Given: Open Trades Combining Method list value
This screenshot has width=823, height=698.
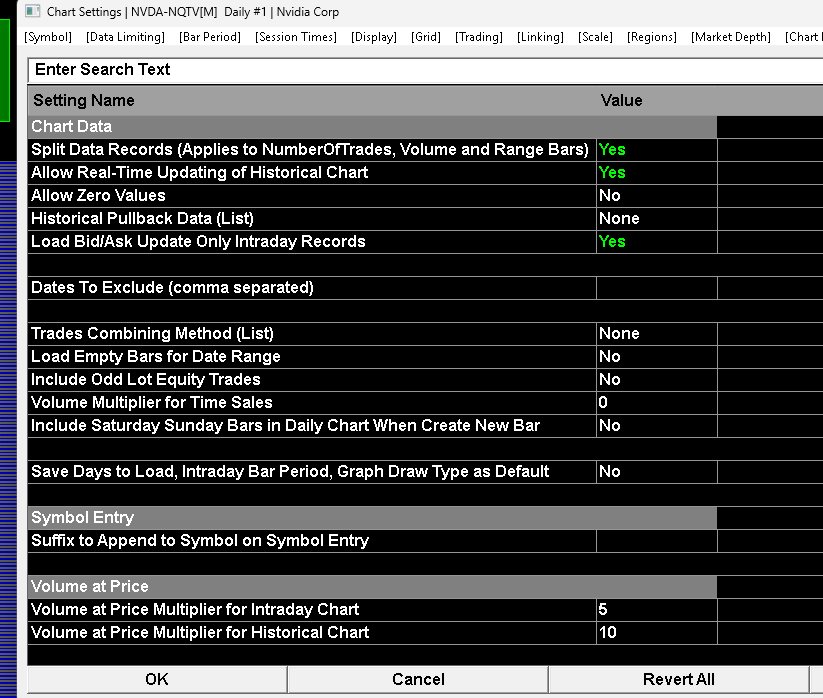Looking at the screenshot, I should (x=657, y=333).
